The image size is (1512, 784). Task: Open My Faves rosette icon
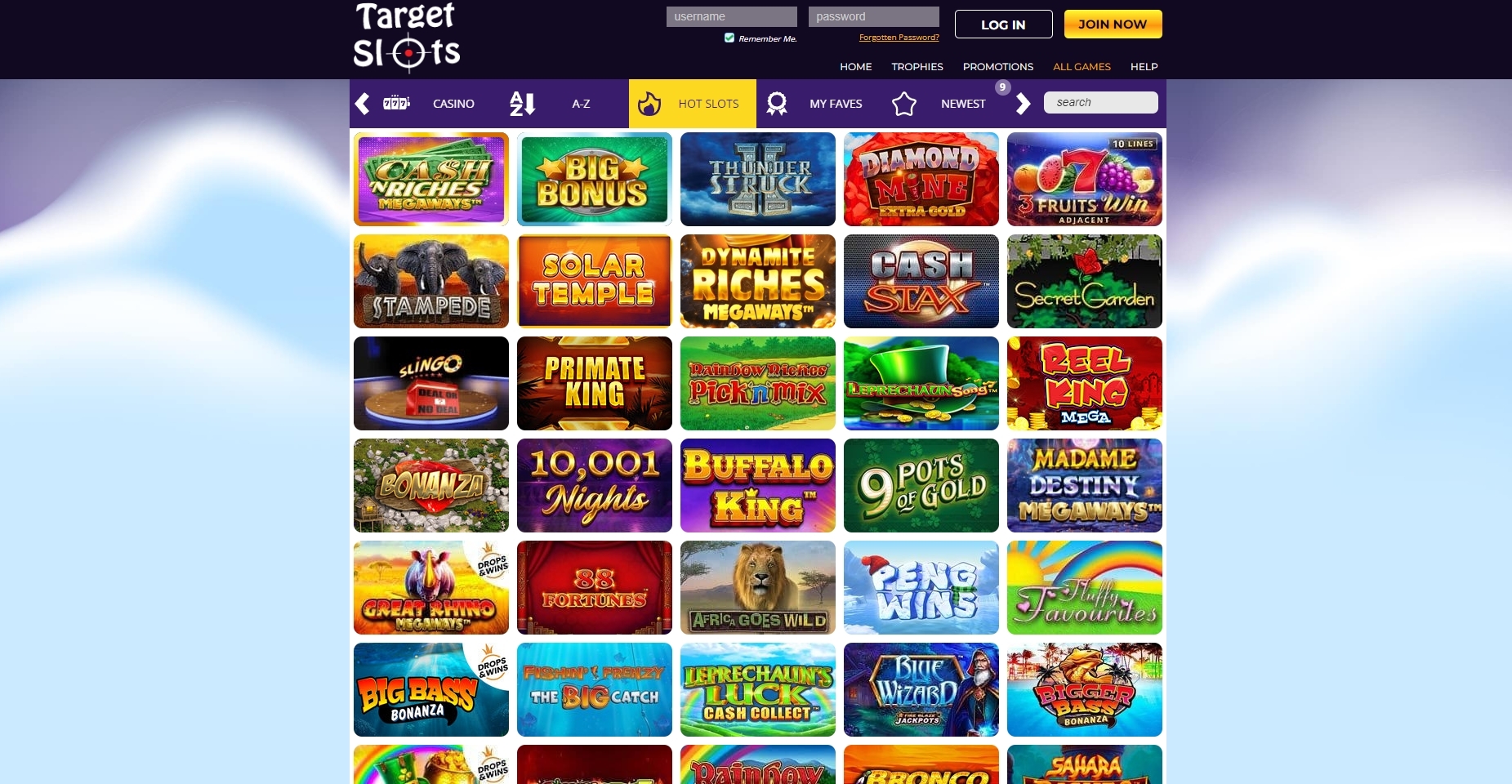click(777, 104)
